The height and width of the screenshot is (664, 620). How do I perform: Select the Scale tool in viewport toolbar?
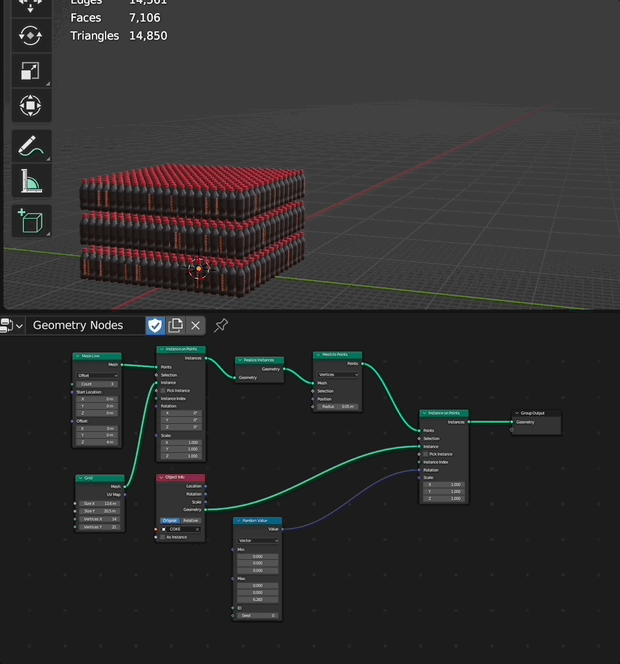[x=31, y=71]
